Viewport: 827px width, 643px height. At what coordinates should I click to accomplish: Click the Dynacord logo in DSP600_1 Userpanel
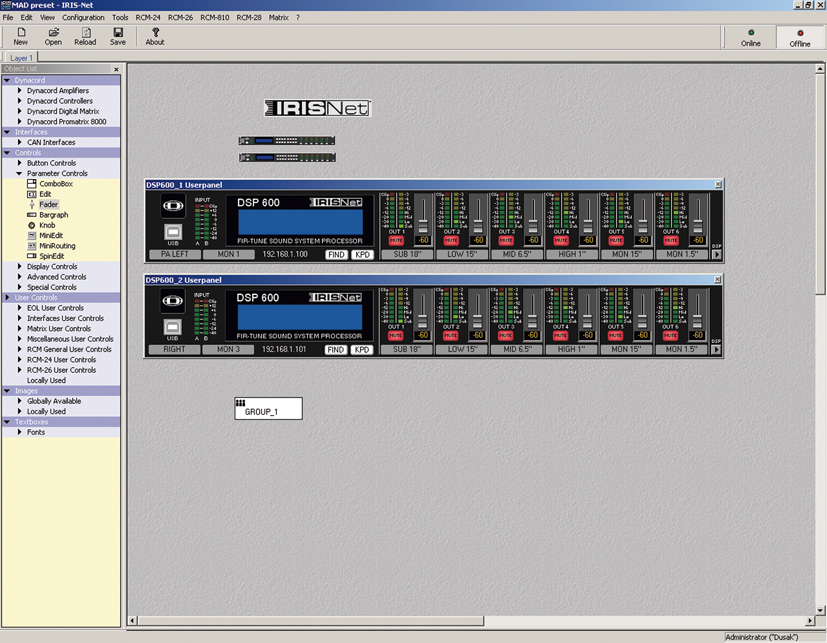click(173, 205)
